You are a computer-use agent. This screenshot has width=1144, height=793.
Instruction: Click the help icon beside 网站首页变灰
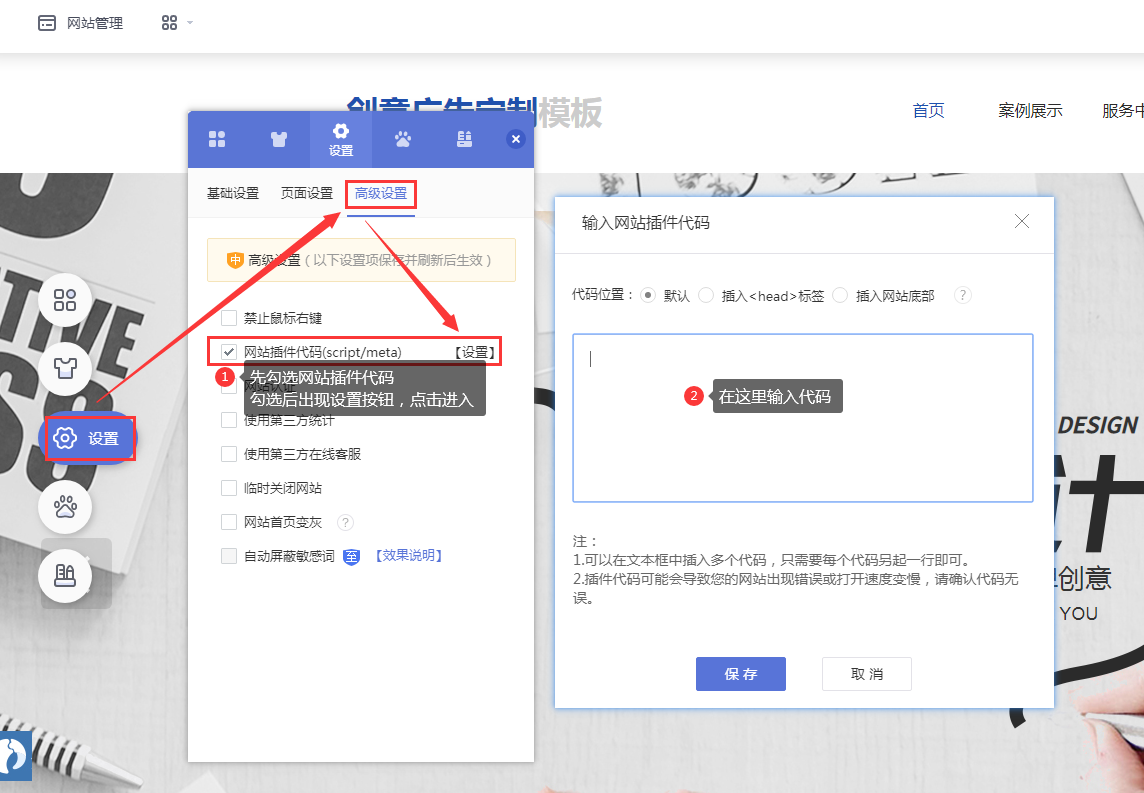point(346,522)
